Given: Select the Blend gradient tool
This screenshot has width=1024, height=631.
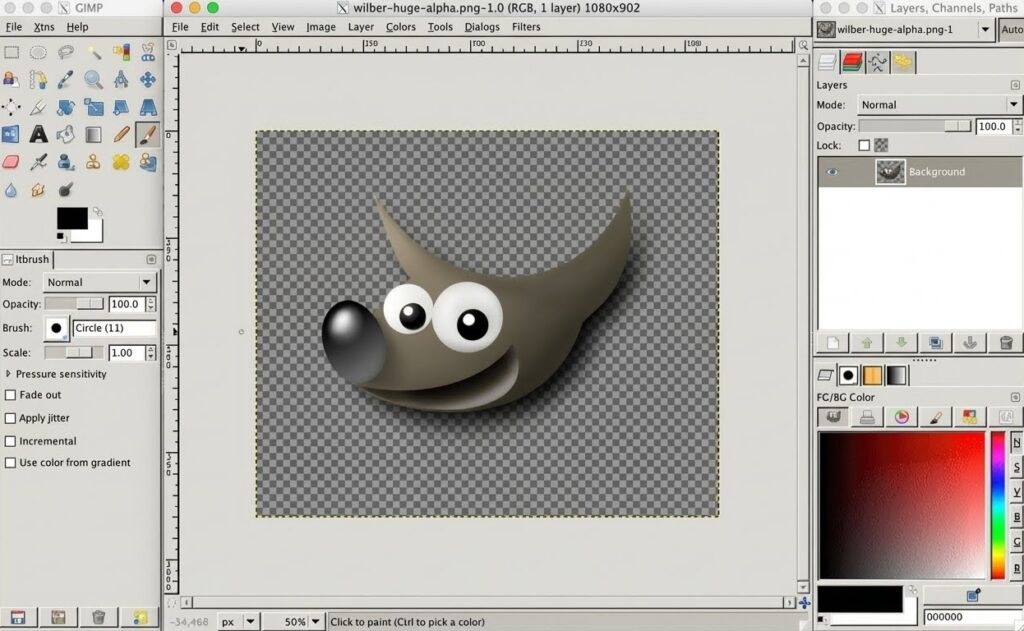Looking at the screenshot, I should tap(92, 133).
